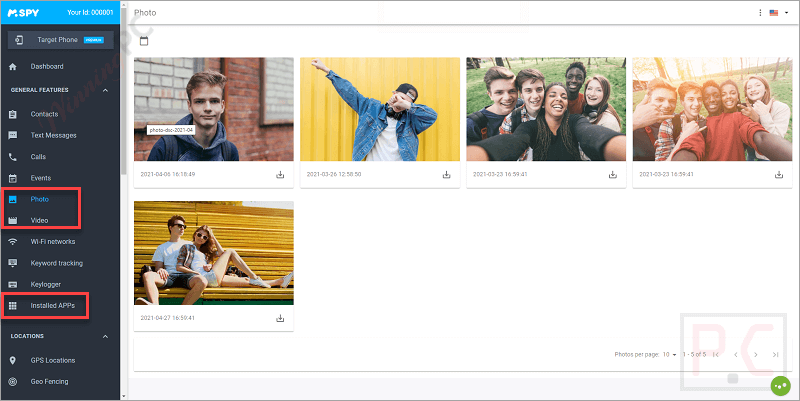This screenshot has height=401, width=800.
Task: Open the yellow bench couple photo
Action: tap(214, 253)
